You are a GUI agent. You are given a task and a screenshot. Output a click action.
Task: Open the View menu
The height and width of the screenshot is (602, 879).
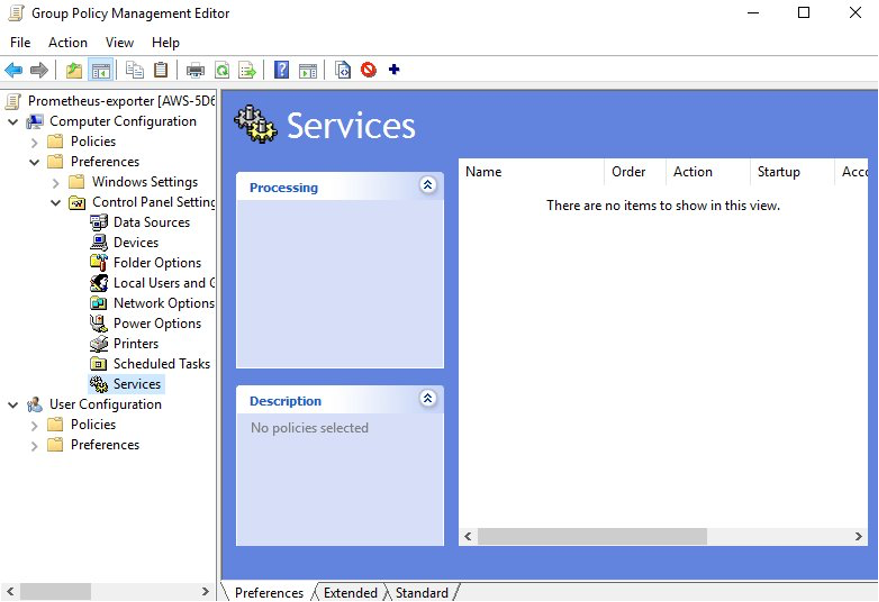point(118,42)
